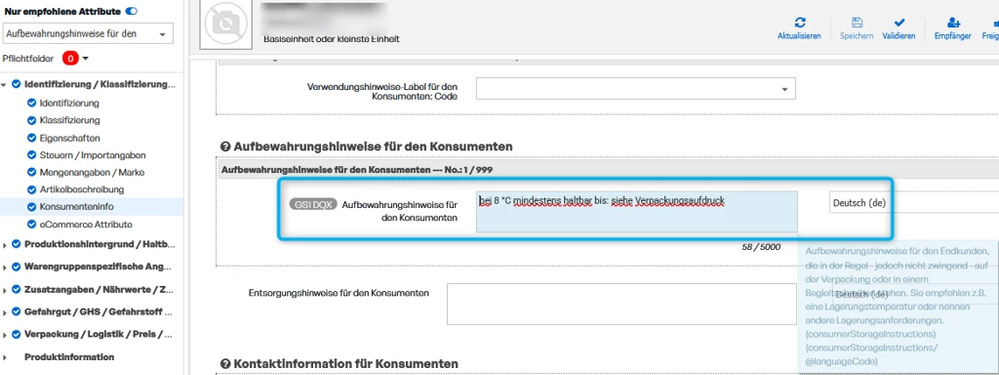This screenshot has height=375, width=999.
Task: Expand Zusatzangaben / Nährwerte section
Action: tap(4, 289)
